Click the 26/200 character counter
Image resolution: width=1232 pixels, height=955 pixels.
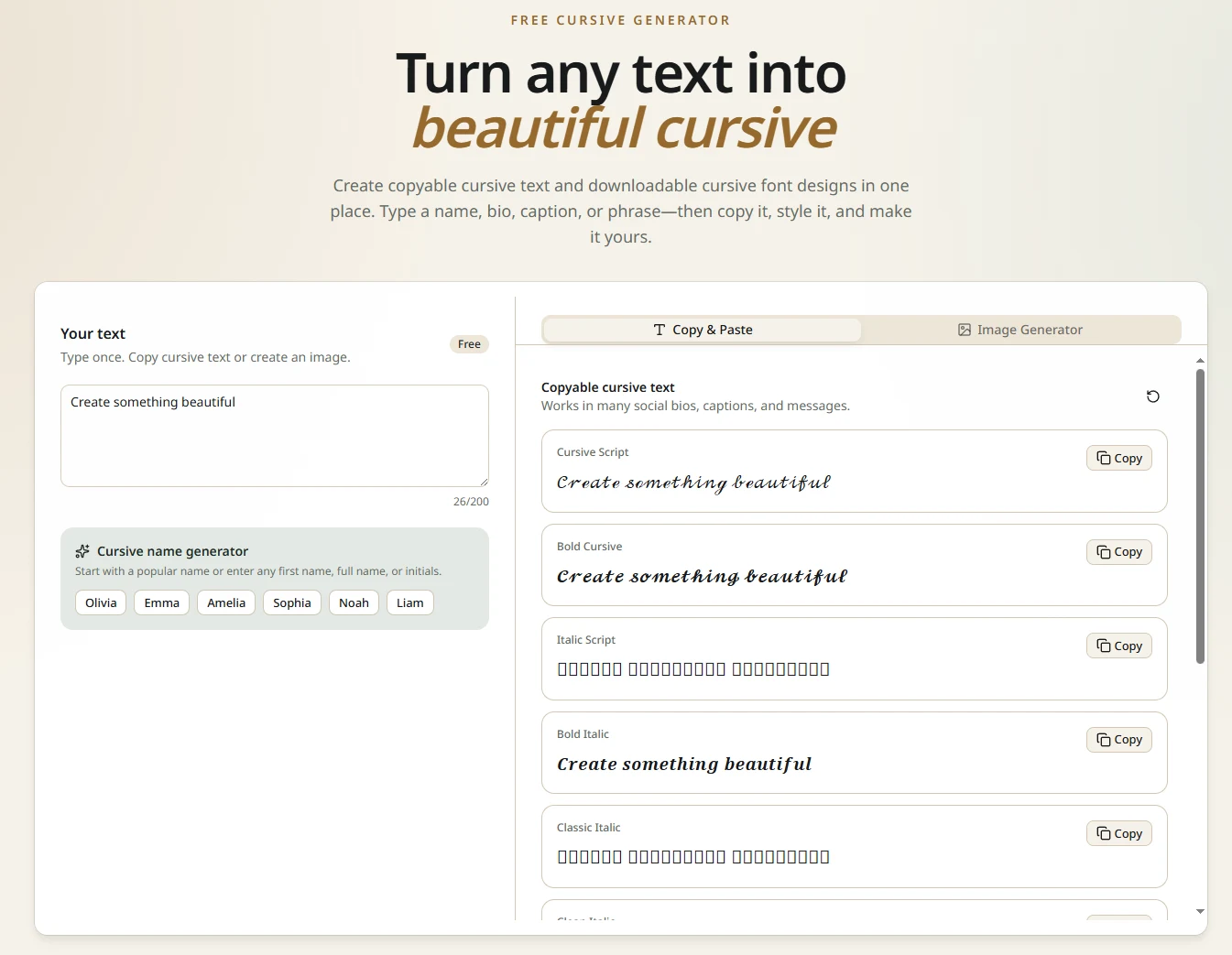(x=471, y=502)
